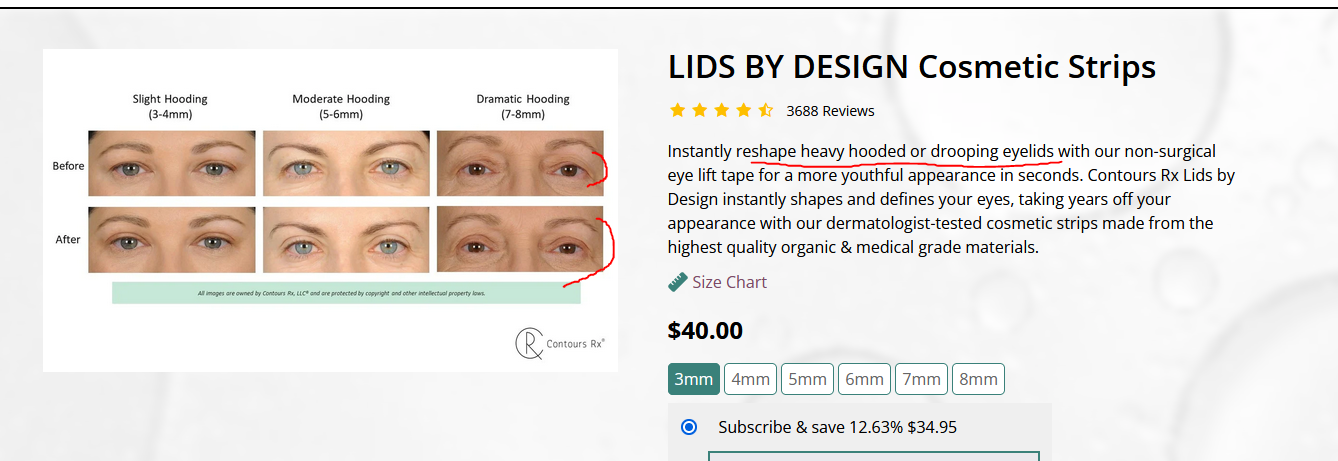Click the LIDS BY DESIGN Cosmetic Strips title
Viewport: 1338px width, 461px height.
point(912,67)
